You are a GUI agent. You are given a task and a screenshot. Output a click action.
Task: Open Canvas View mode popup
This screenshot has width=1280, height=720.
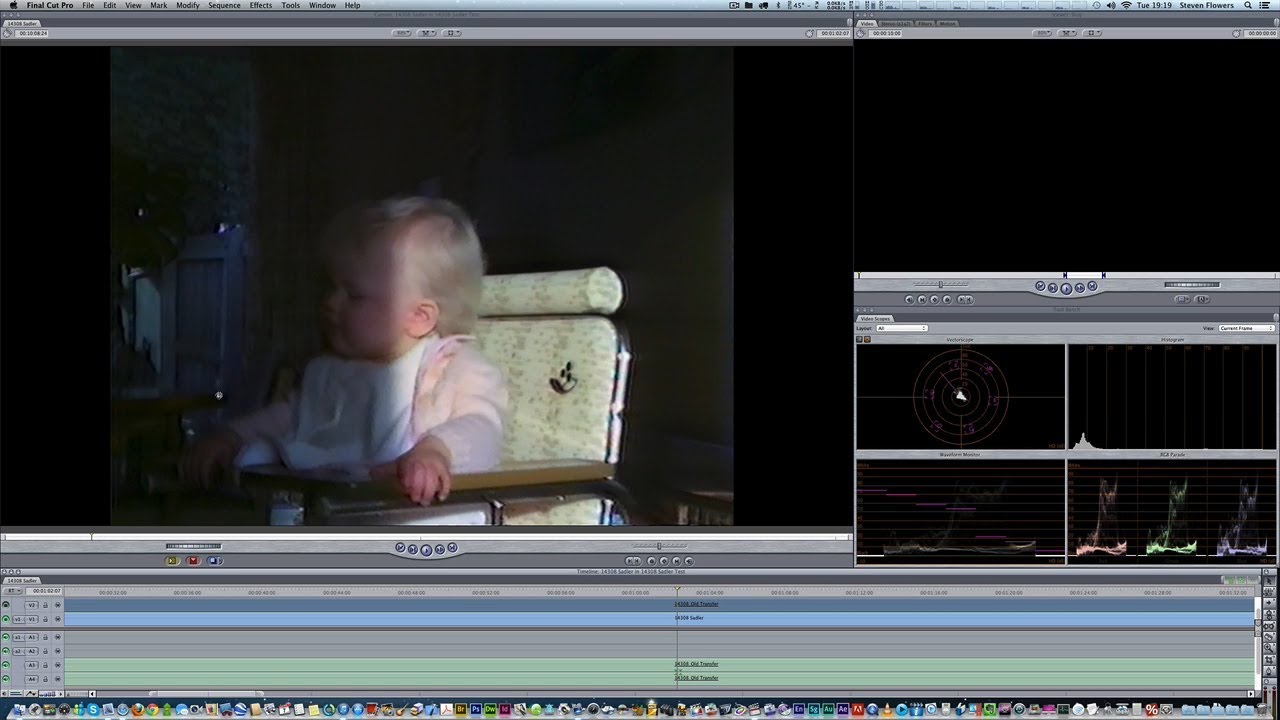point(452,33)
